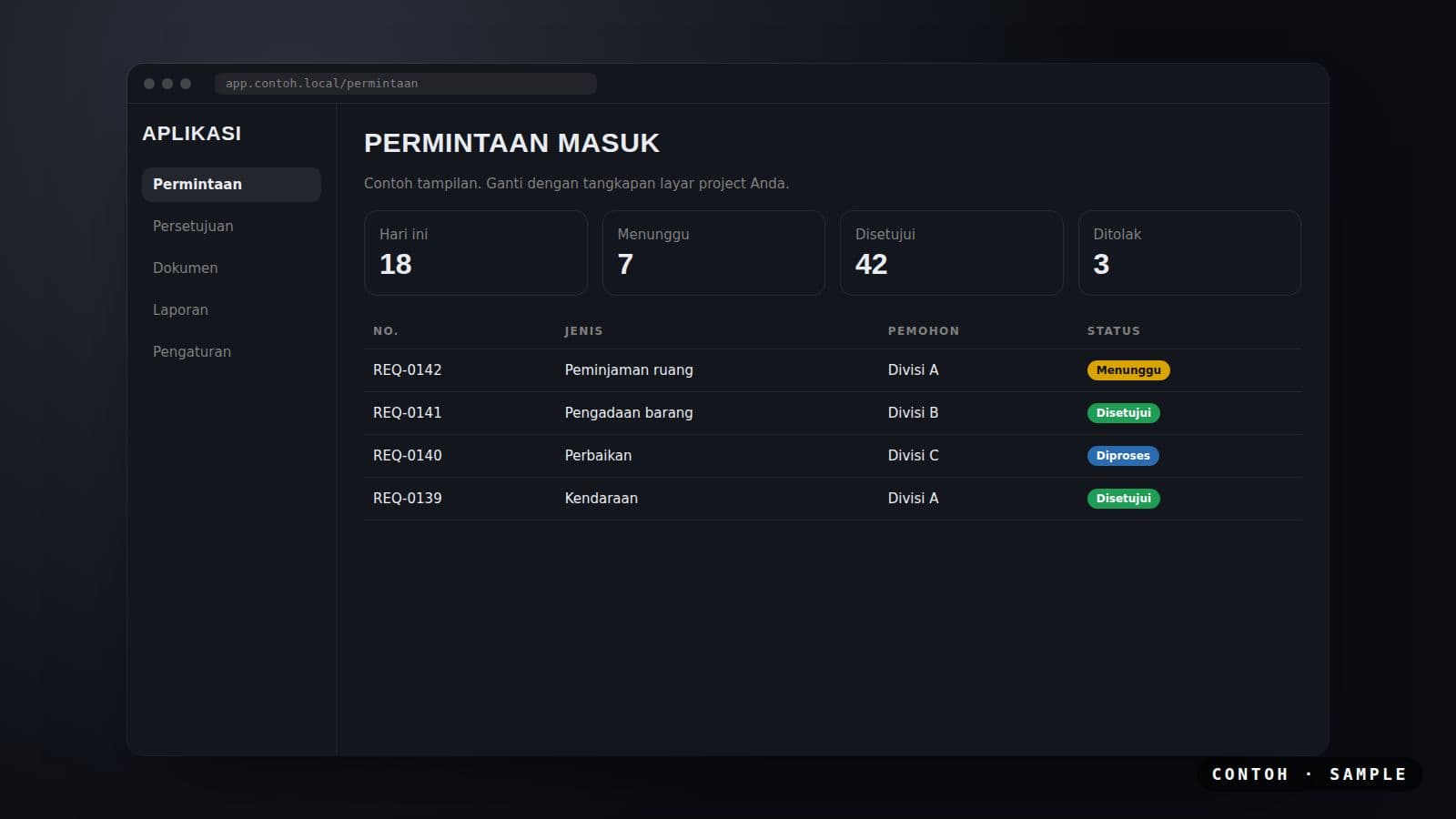This screenshot has height=819, width=1456.
Task: Select request number REQ-0140
Action: point(408,456)
